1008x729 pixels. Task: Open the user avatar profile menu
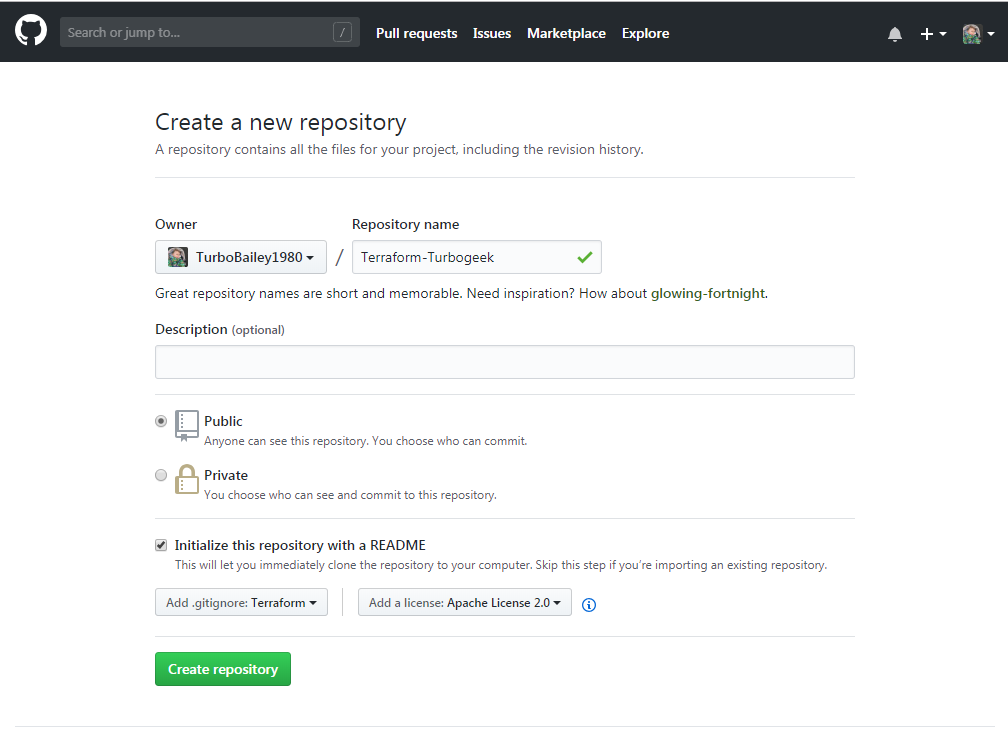click(x=978, y=34)
